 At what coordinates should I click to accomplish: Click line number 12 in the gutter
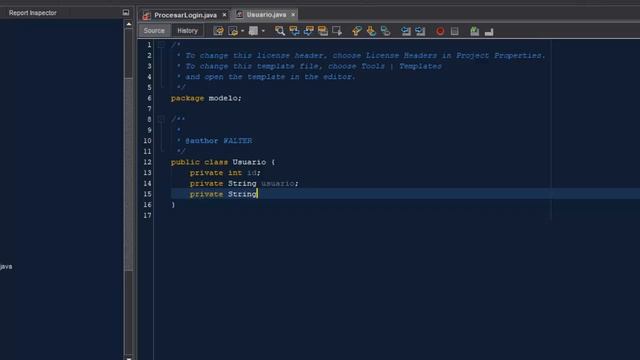point(147,162)
